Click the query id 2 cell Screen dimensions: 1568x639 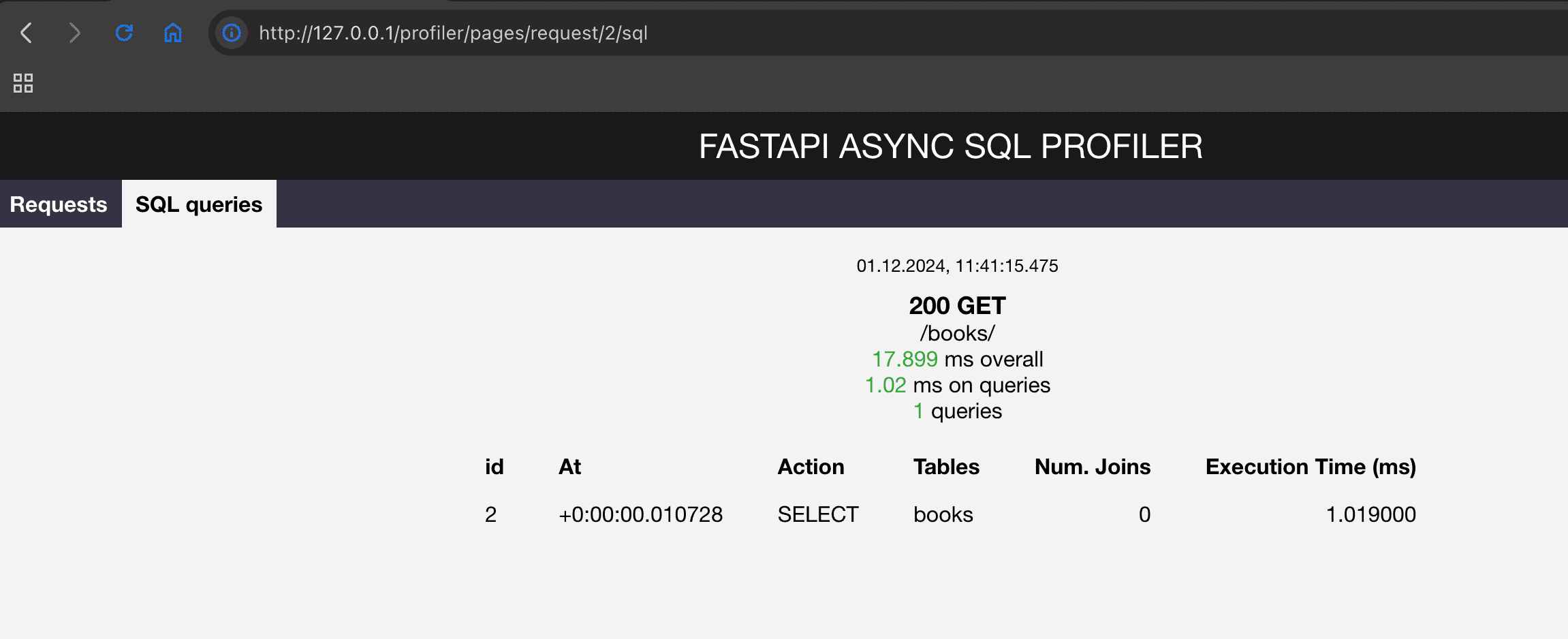click(491, 514)
